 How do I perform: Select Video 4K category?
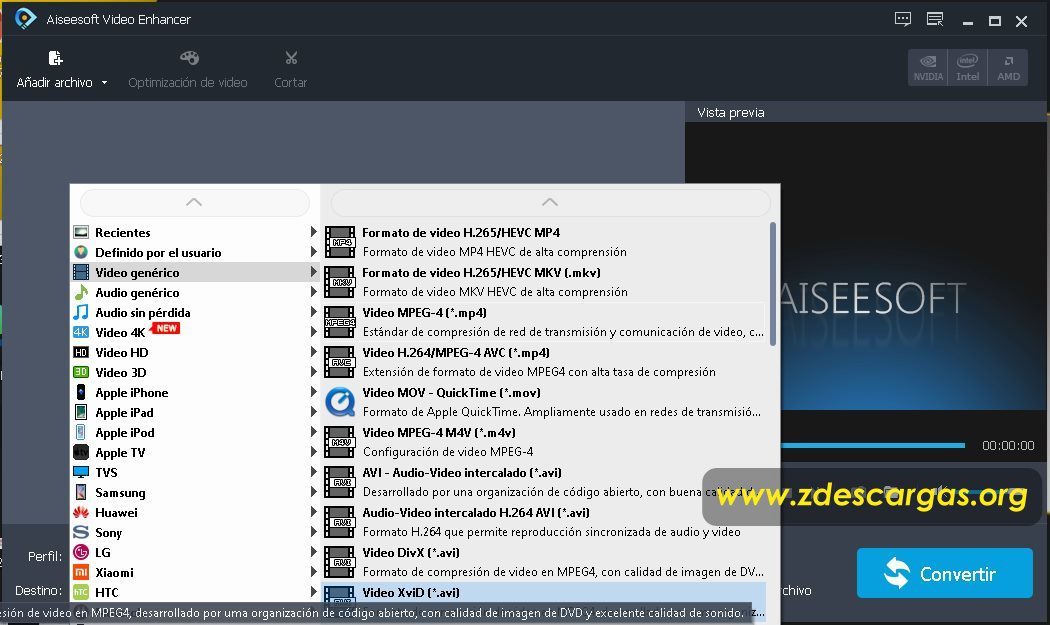(x=194, y=332)
